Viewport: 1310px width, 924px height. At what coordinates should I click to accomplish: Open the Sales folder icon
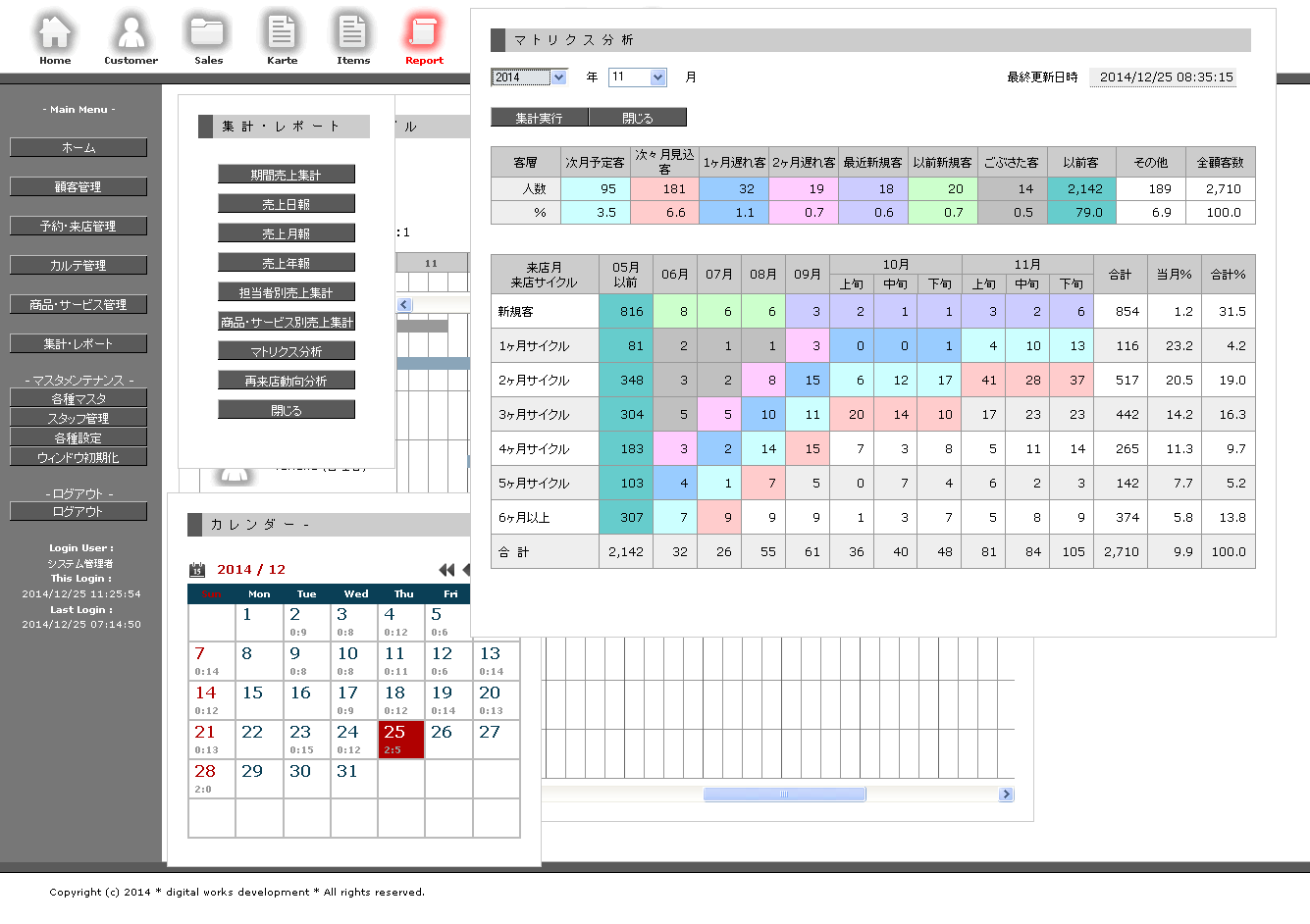(208, 39)
